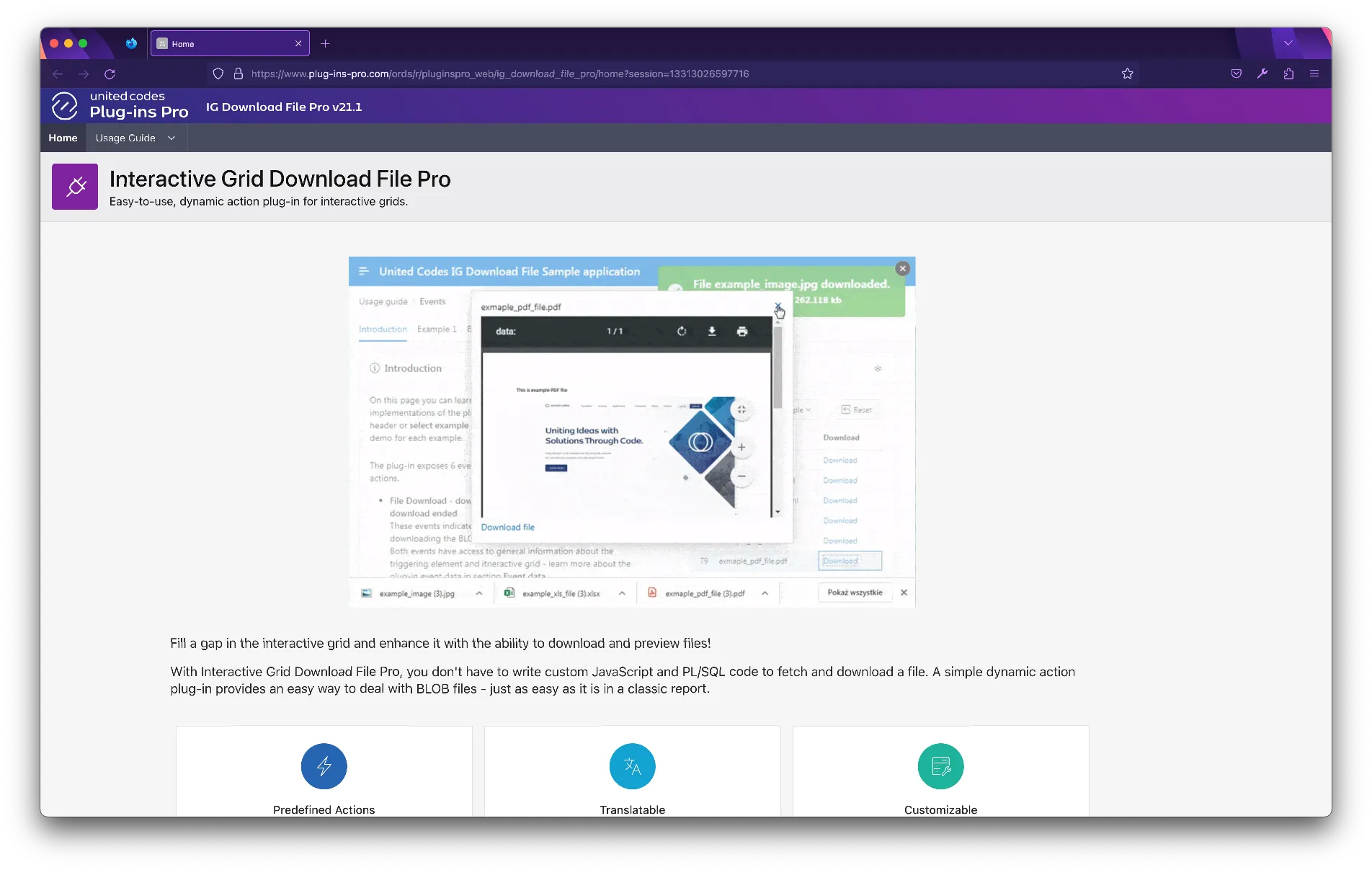
Task: Click the Interactive Grid Download File Pro heading
Action: coord(280,179)
